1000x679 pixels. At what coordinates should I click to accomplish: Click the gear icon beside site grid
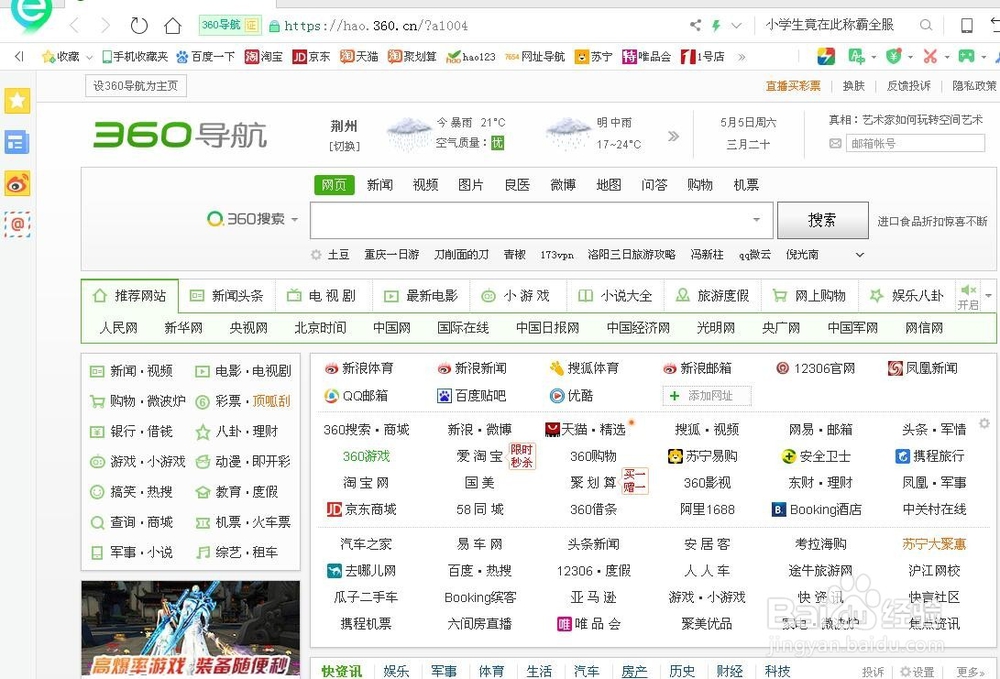(x=984, y=423)
